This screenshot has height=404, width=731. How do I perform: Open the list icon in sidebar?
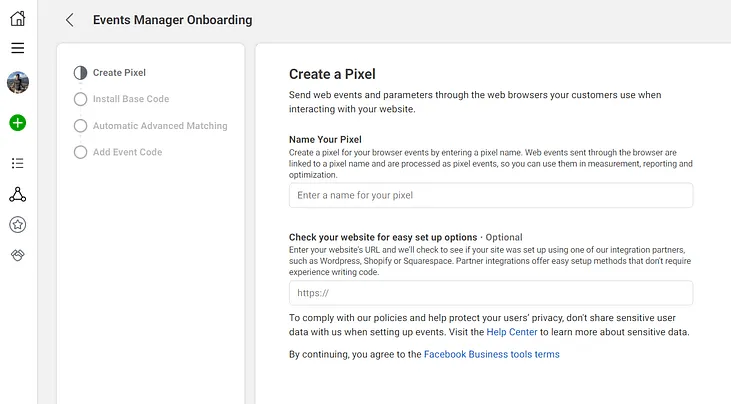pos(17,163)
